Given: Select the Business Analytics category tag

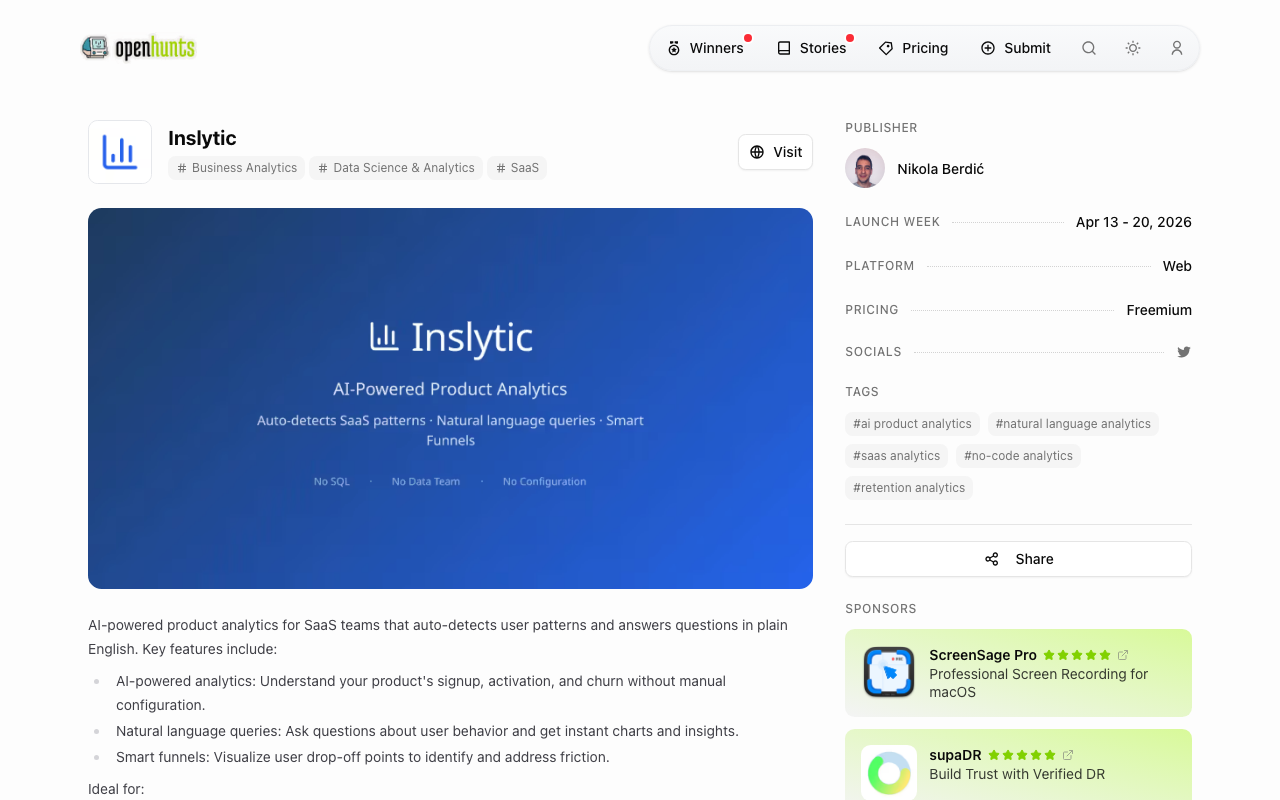Looking at the screenshot, I should (x=237, y=168).
